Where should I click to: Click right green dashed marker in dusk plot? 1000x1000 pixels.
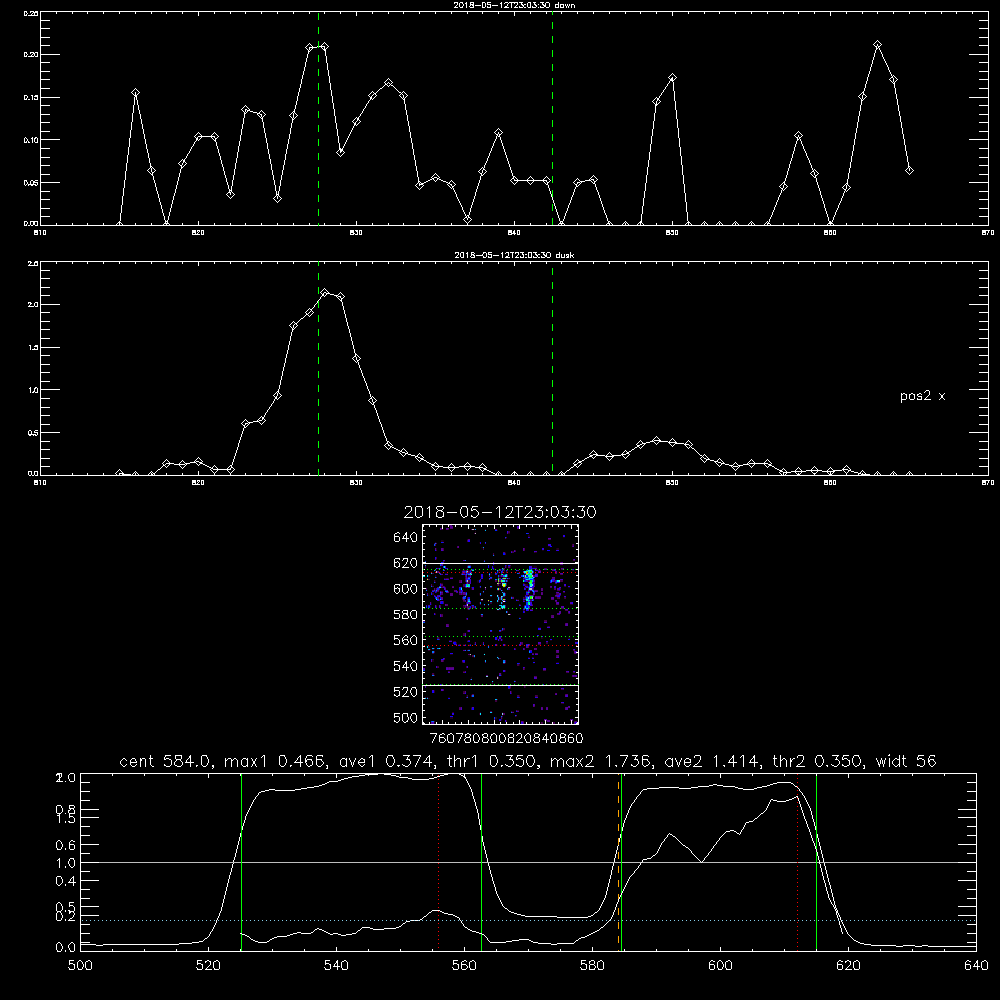pyautogui.click(x=552, y=369)
